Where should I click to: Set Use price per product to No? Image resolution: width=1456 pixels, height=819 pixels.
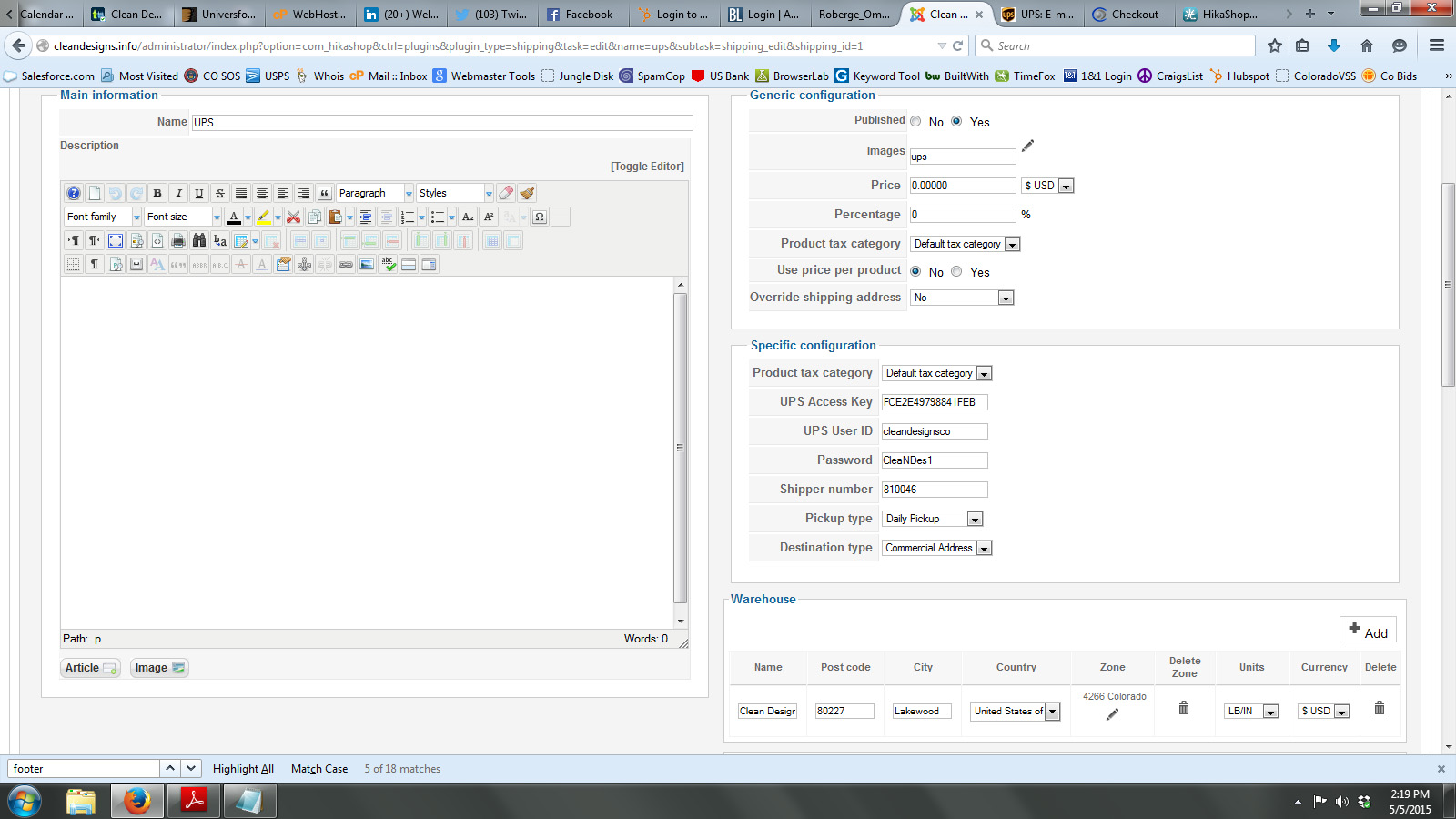pyautogui.click(x=915, y=271)
